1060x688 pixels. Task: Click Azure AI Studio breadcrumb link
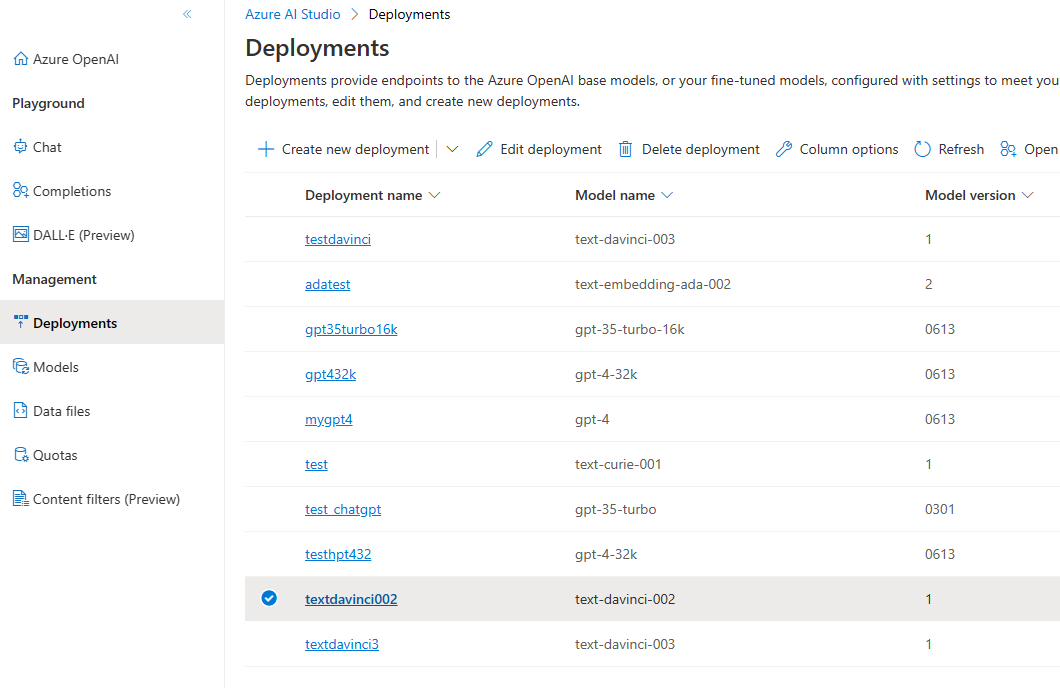pyautogui.click(x=293, y=14)
